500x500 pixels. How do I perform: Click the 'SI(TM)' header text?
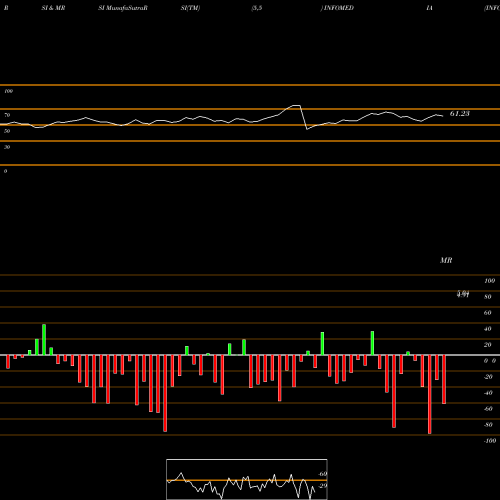(x=190, y=8)
